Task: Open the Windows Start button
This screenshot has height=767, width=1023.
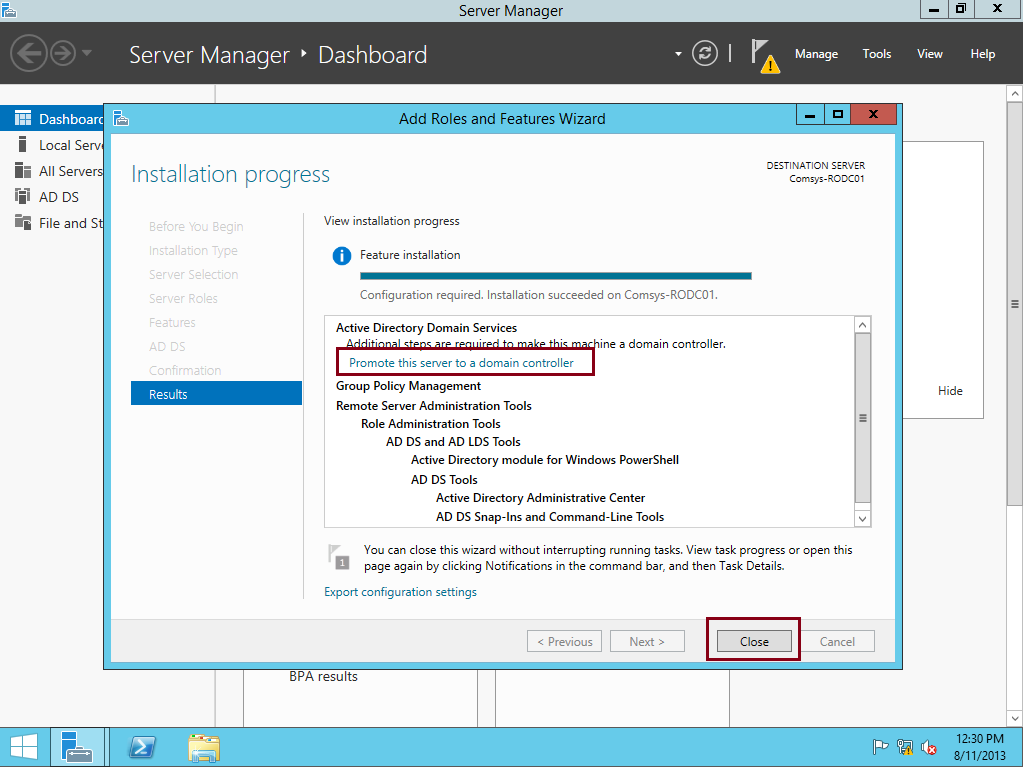Action: (24, 747)
